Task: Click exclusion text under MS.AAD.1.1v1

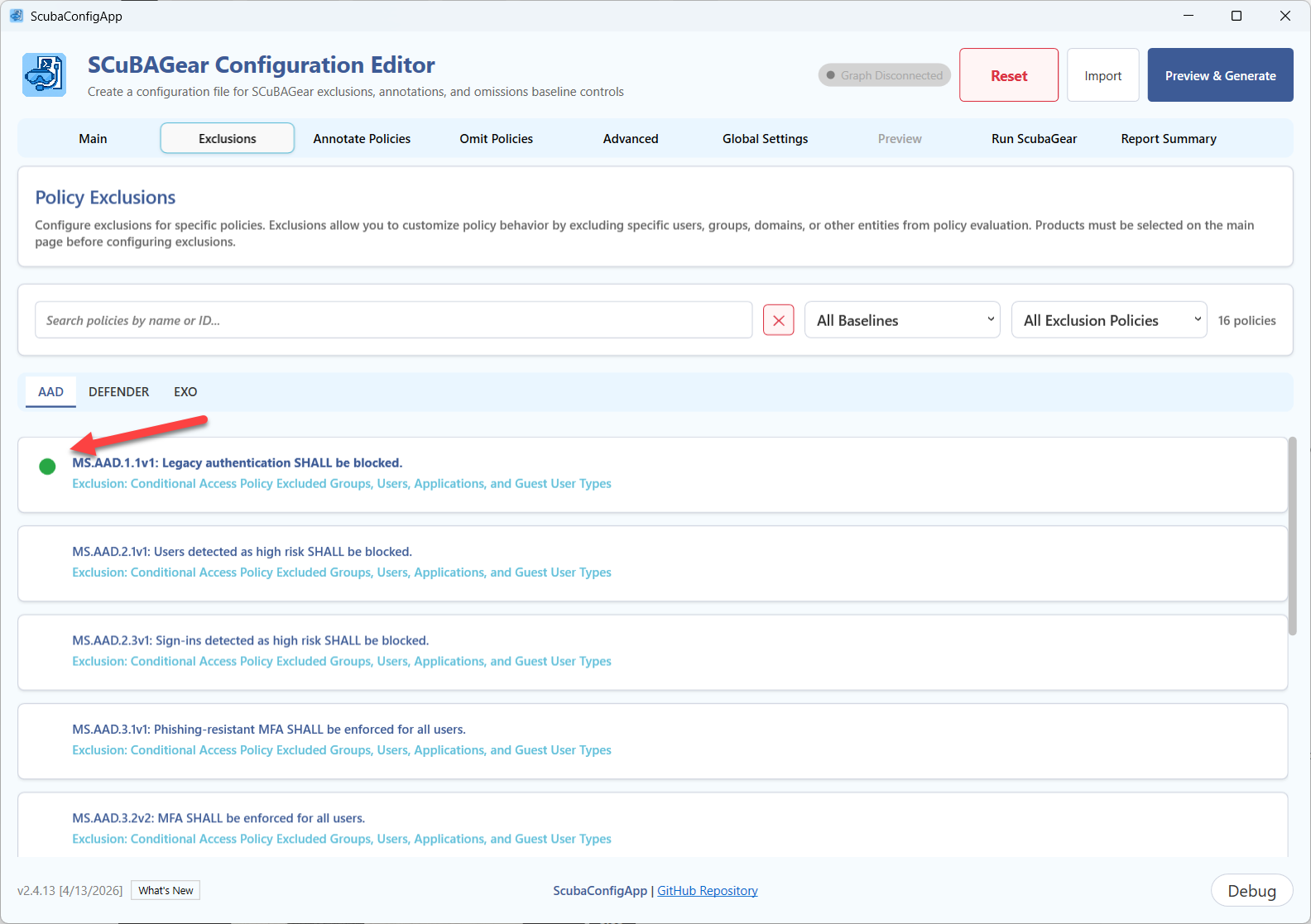Action: point(342,484)
